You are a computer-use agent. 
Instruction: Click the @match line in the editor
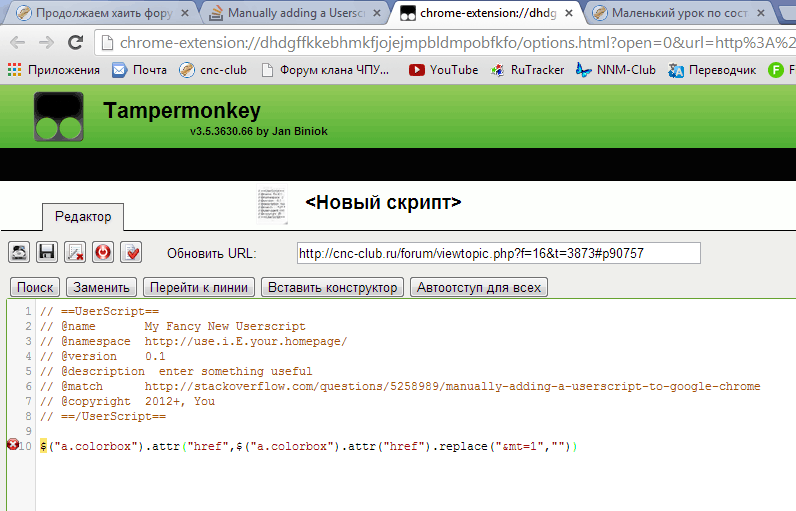[x=400, y=386]
